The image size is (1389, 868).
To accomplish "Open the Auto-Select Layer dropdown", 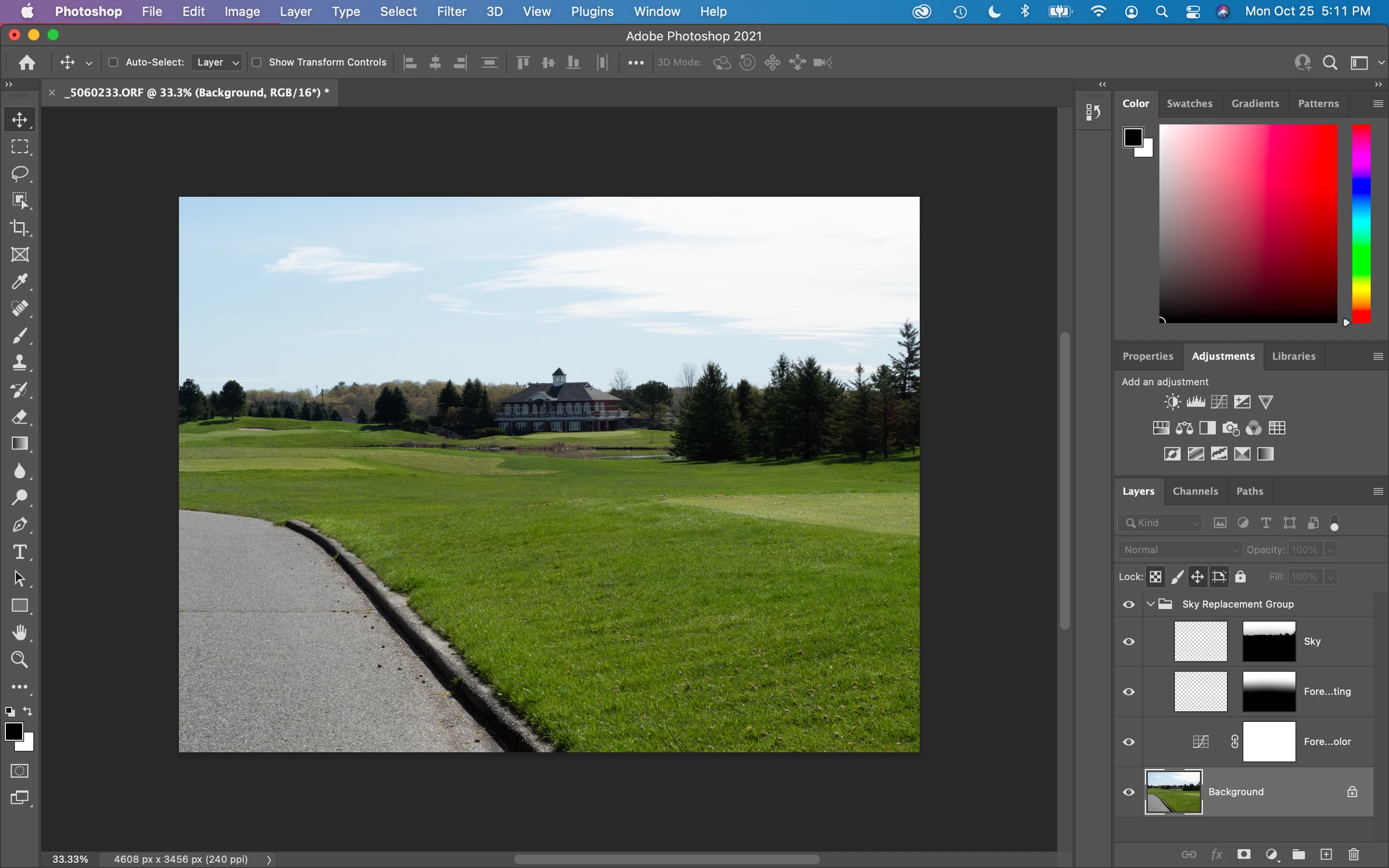I will click(x=217, y=62).
